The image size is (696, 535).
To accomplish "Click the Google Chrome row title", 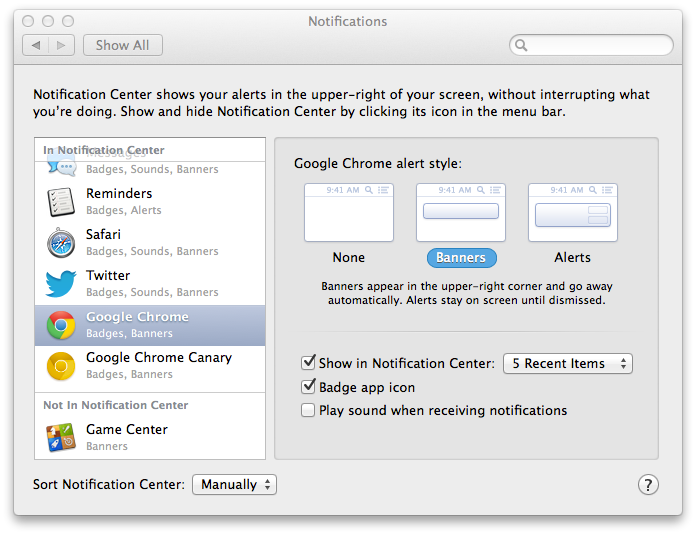I will pyautogui.click(x=137, y=317).
